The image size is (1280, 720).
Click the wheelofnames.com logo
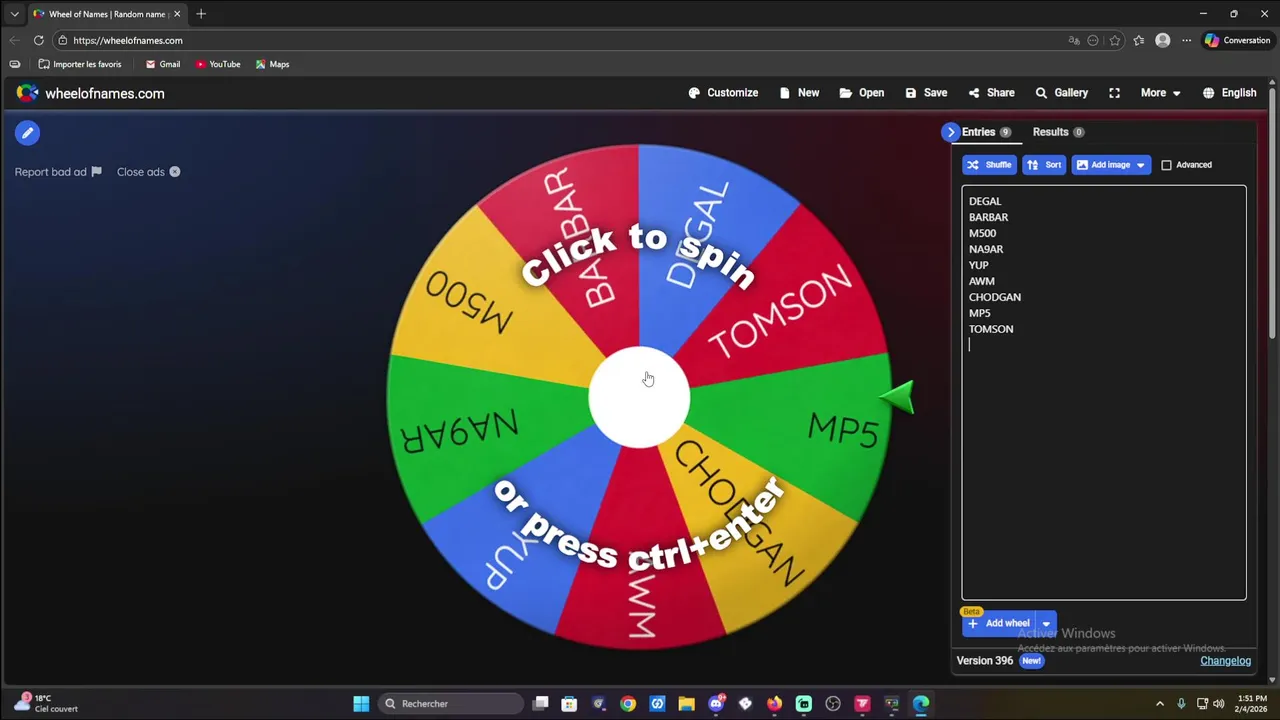point(90,93)
